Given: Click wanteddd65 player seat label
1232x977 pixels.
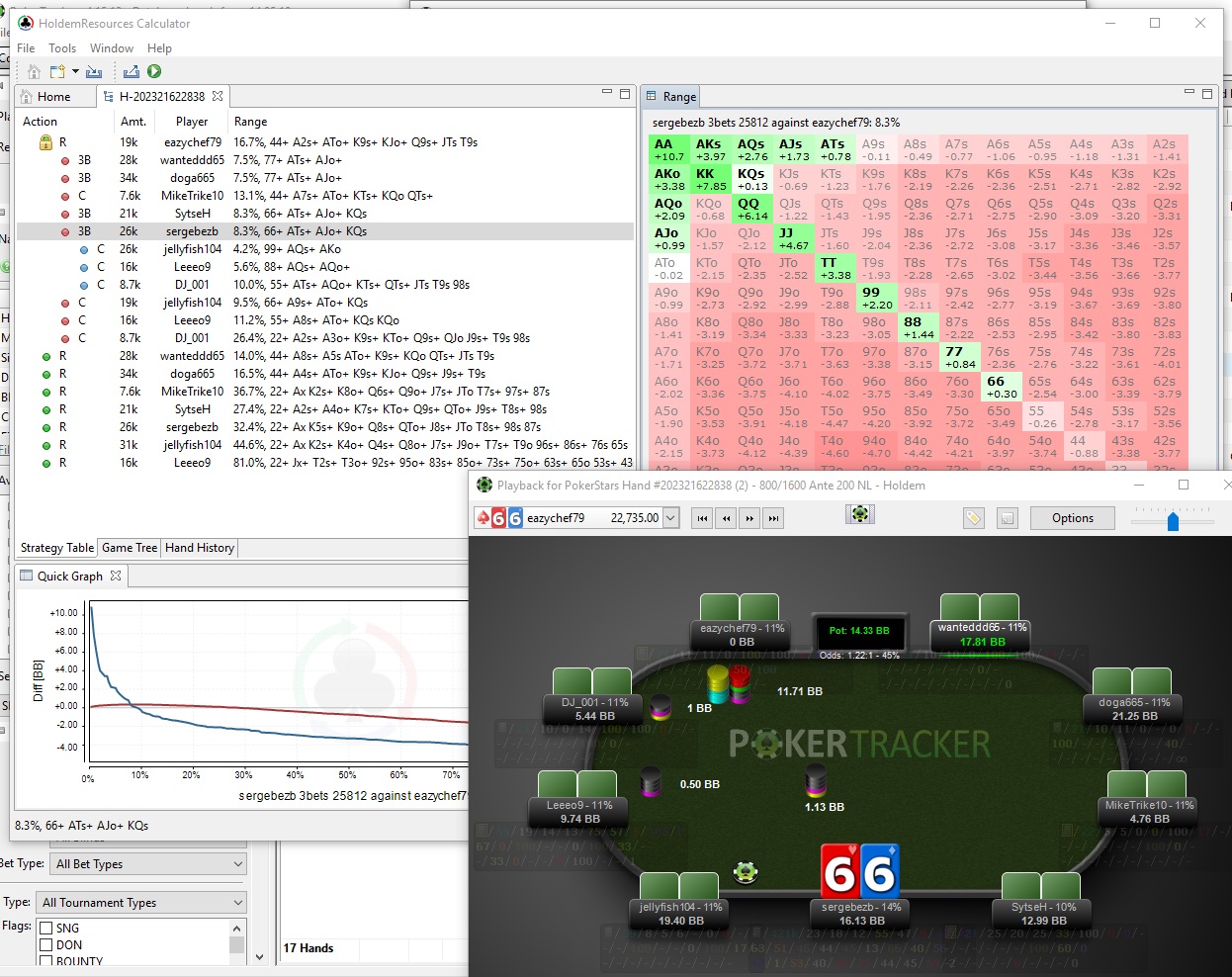Looking at the screenshot, I should pos(983,634).
